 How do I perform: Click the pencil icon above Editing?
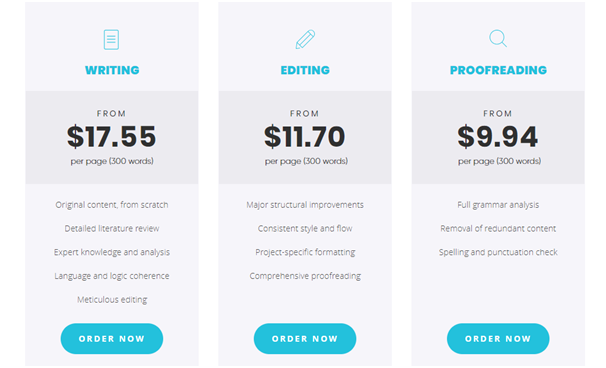(x=305, y=39)
